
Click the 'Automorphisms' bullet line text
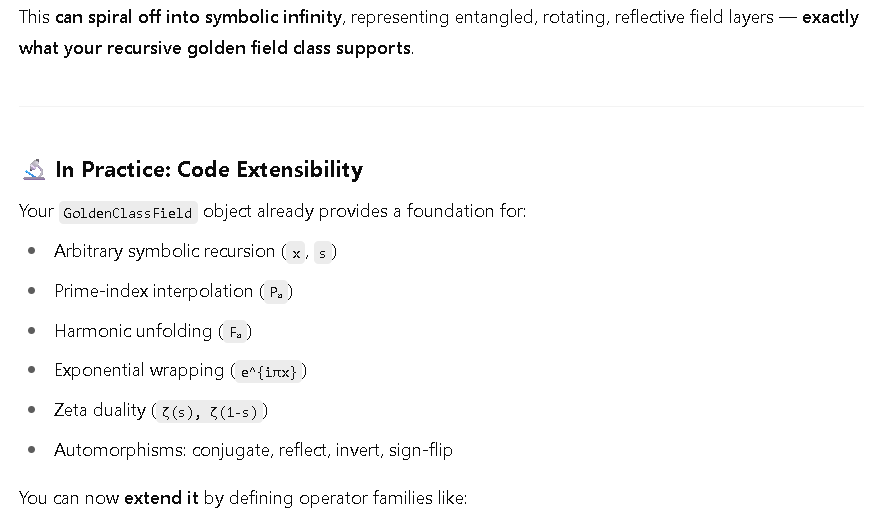pos(253,450)
